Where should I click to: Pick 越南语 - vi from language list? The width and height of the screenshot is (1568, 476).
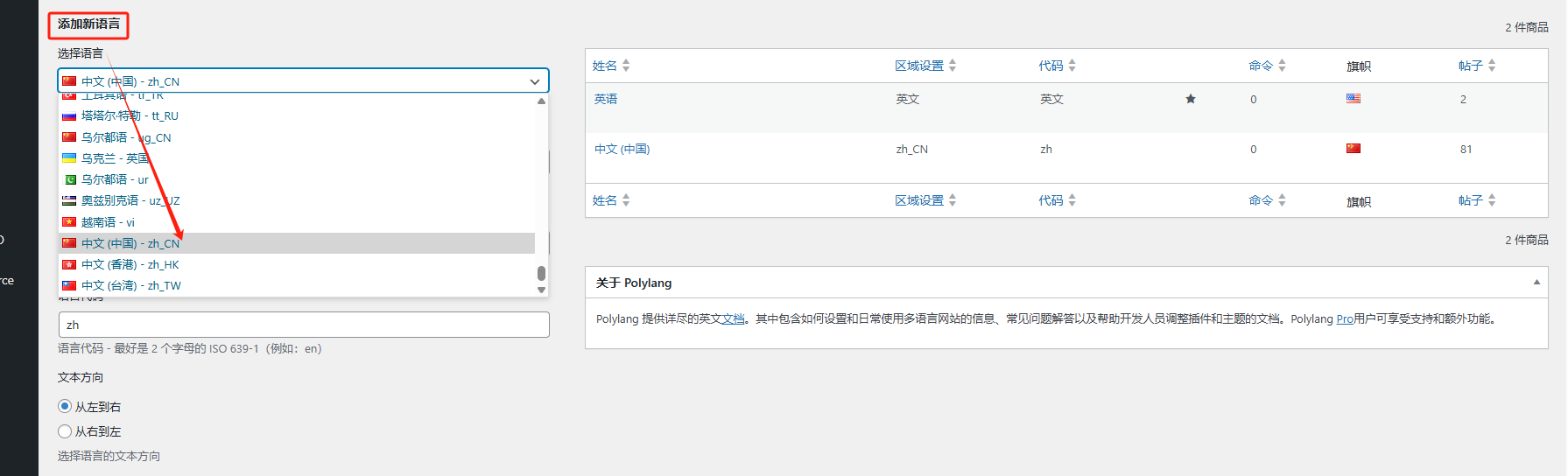[108, 222]
